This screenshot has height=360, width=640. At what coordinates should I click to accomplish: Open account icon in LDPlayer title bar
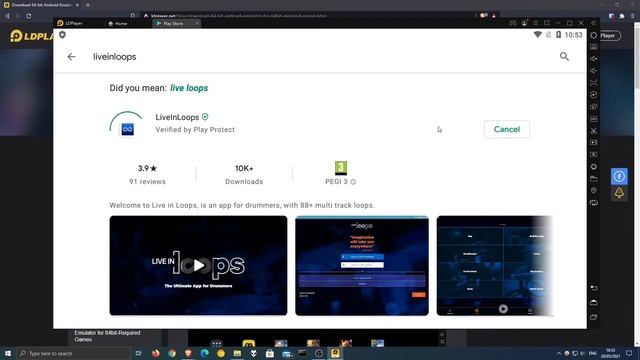[x=524, y=23]
